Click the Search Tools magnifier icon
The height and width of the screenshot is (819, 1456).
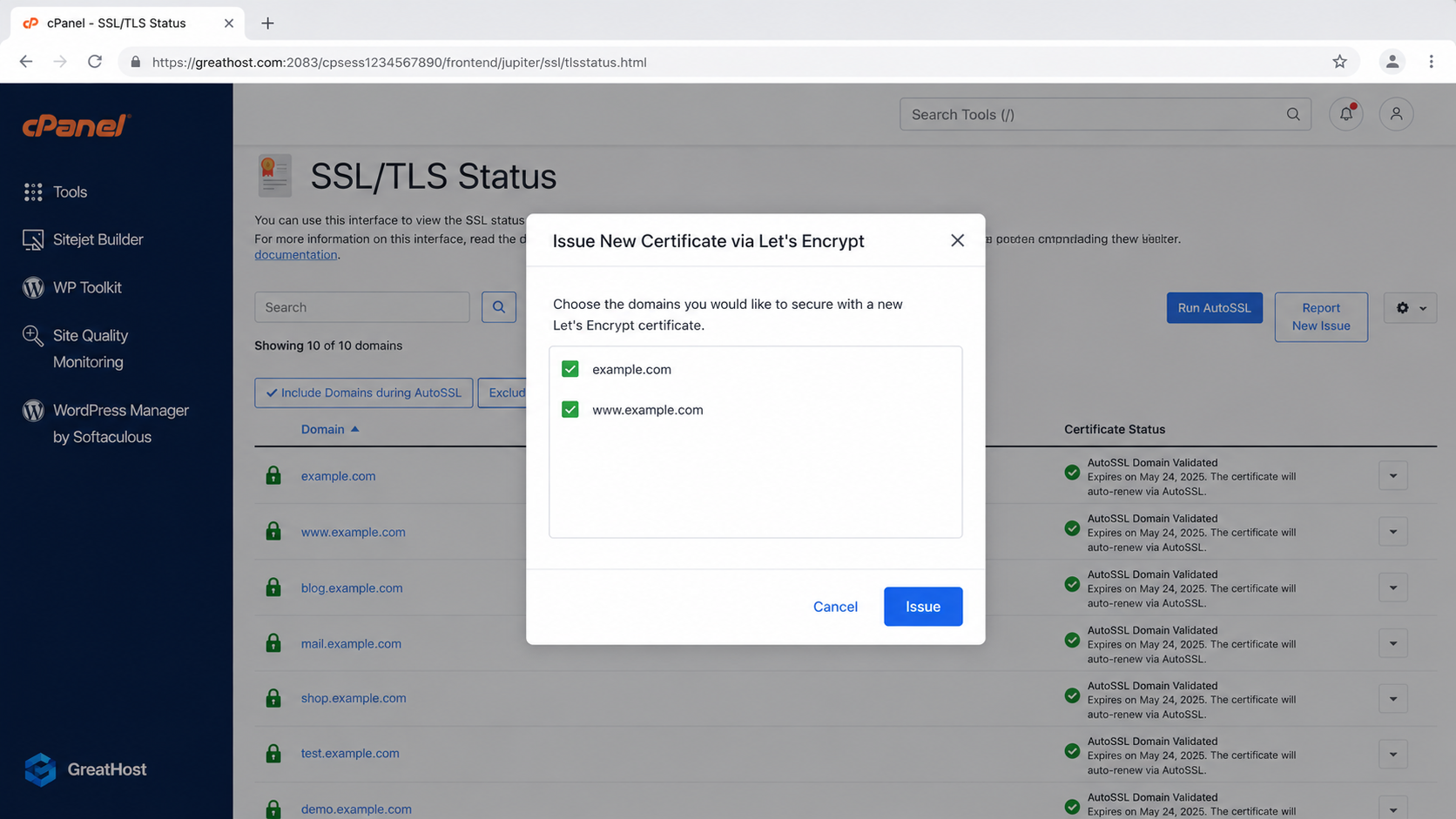coord(1293,114)
